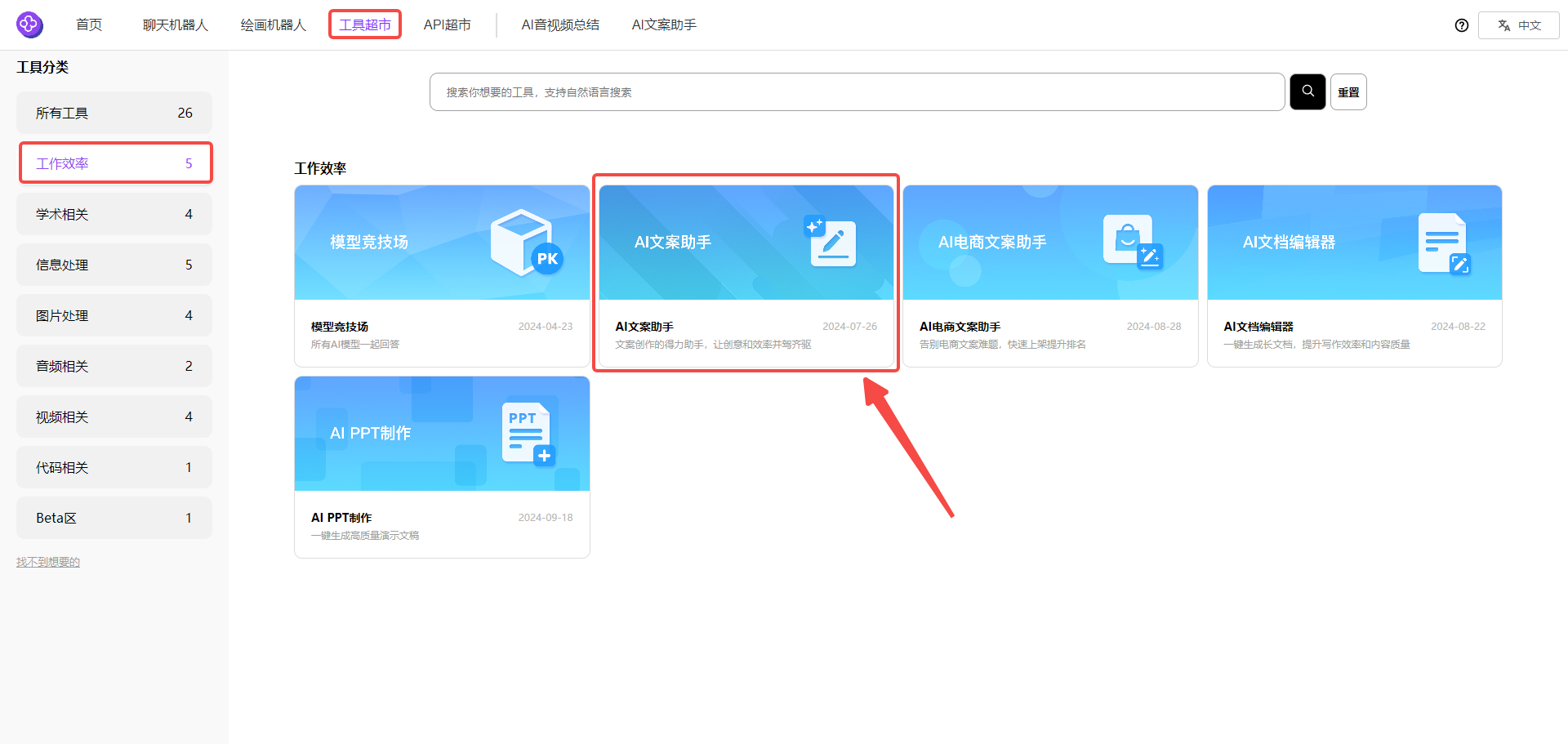The height and width of the screenshot is (744, 1568).
Task: Click the bold 模型竞技场 card title
Action: click(x=340, y=326)
